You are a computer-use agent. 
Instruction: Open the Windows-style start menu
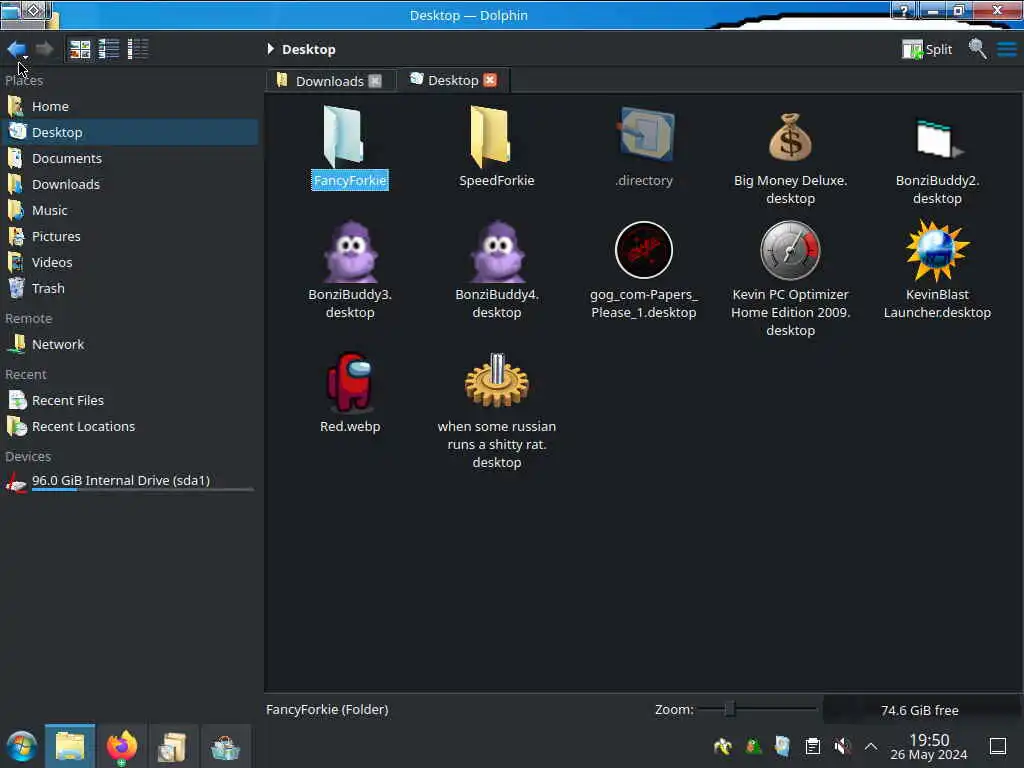tap(22, 746)
